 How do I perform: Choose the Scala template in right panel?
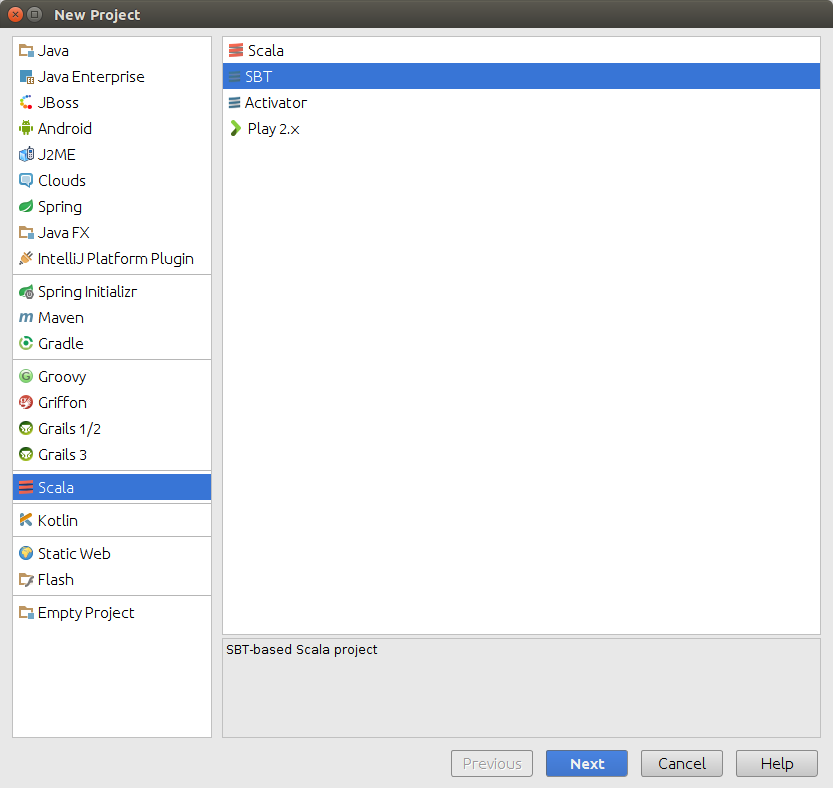coord(265,50)
